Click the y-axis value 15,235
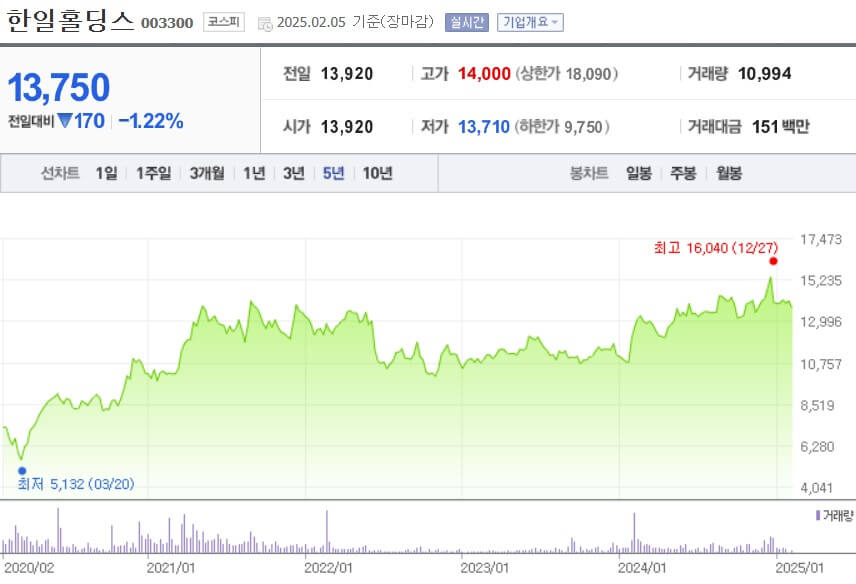This screenshot has width=856, height=584. [x=821, y=281]
